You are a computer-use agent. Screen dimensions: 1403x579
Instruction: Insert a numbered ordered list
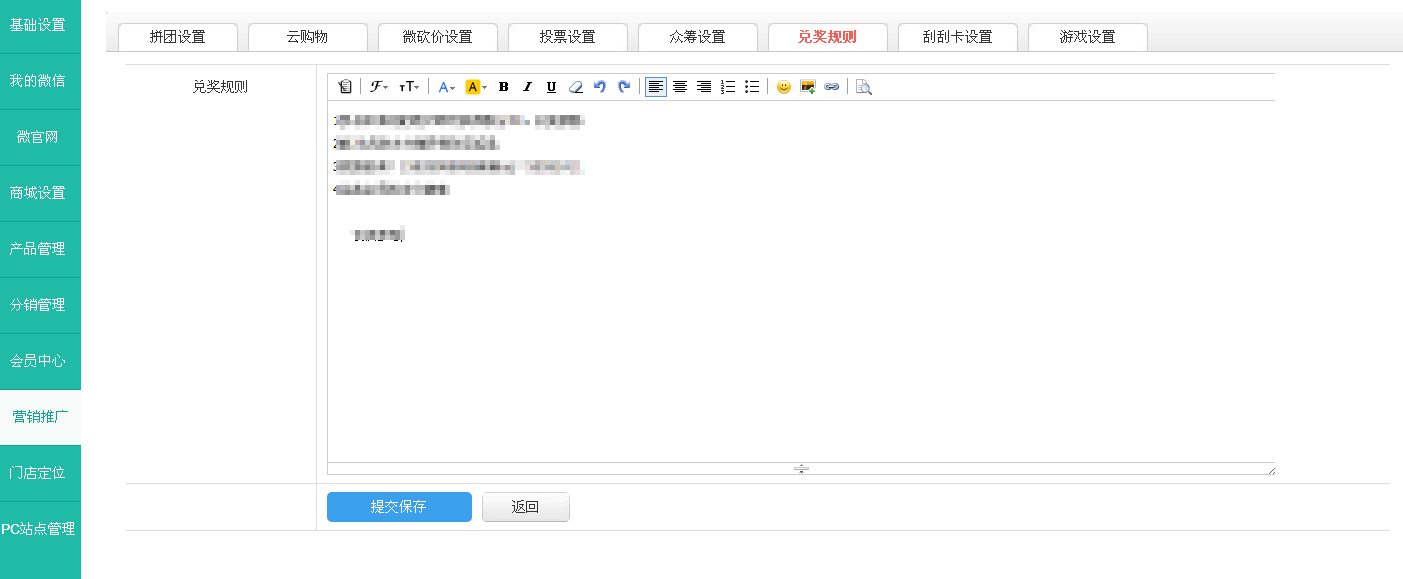[x=728, y=87]
